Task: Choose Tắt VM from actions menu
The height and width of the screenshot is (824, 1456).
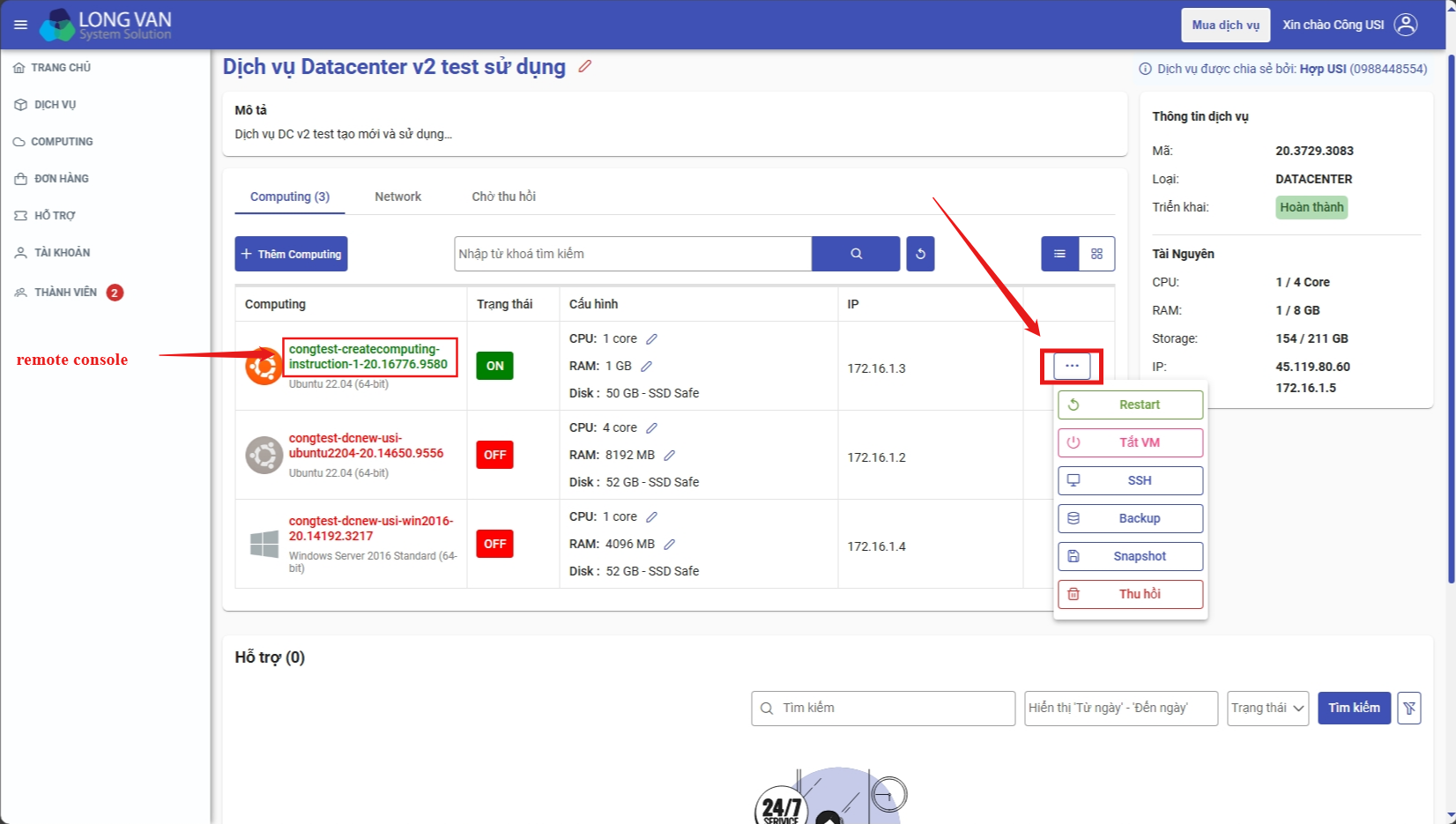Action: pos(1130,442)
